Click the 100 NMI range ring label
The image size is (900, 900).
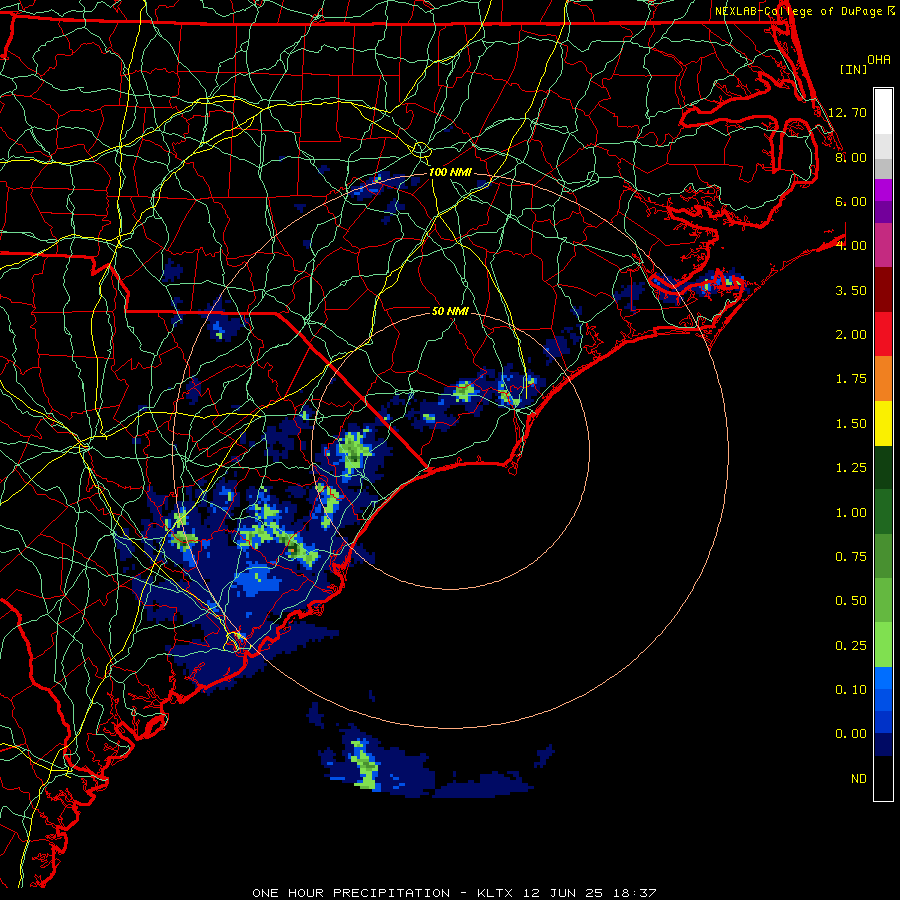450,172
